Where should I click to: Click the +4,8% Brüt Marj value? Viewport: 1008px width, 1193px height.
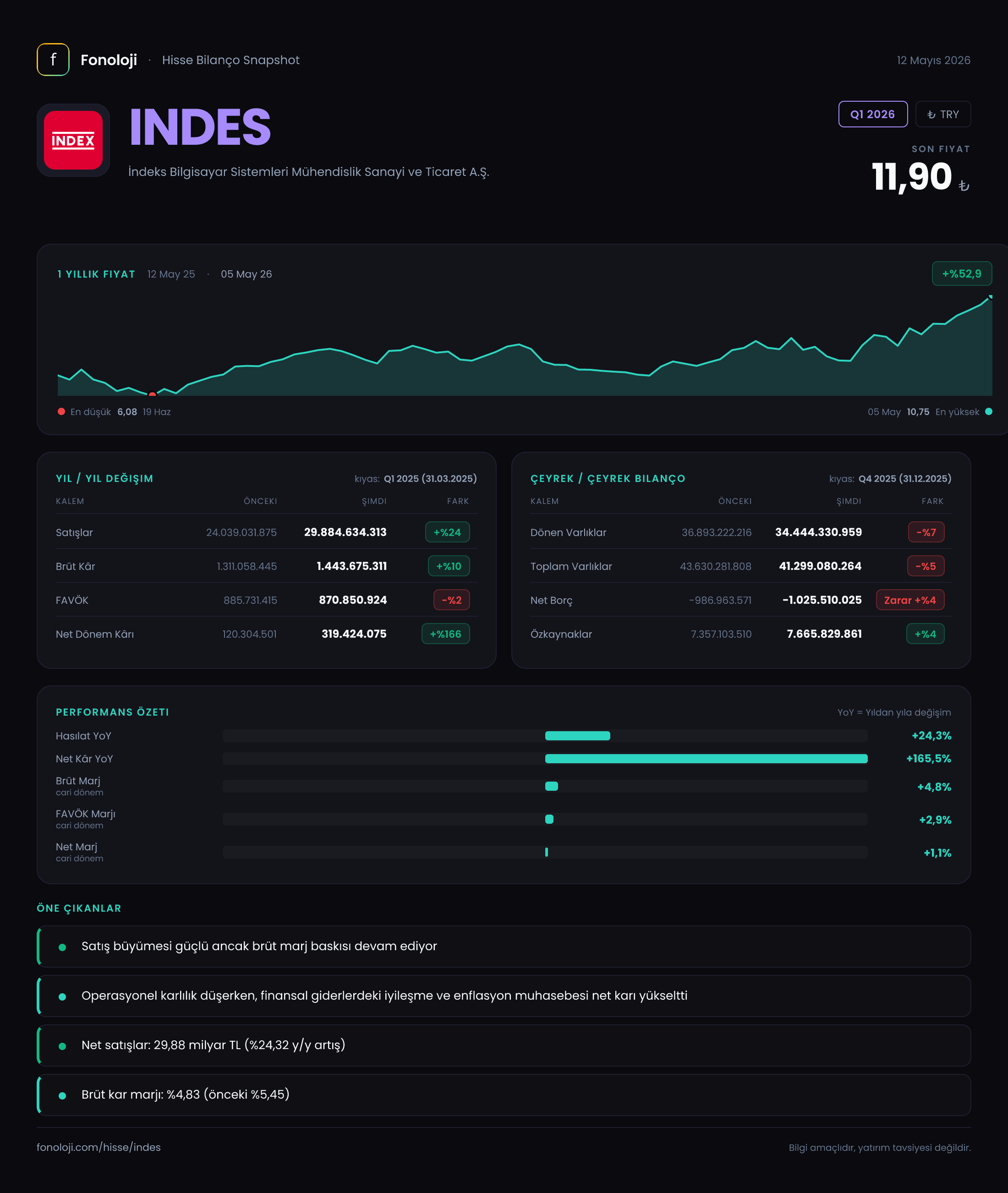[x=934, y=787]
